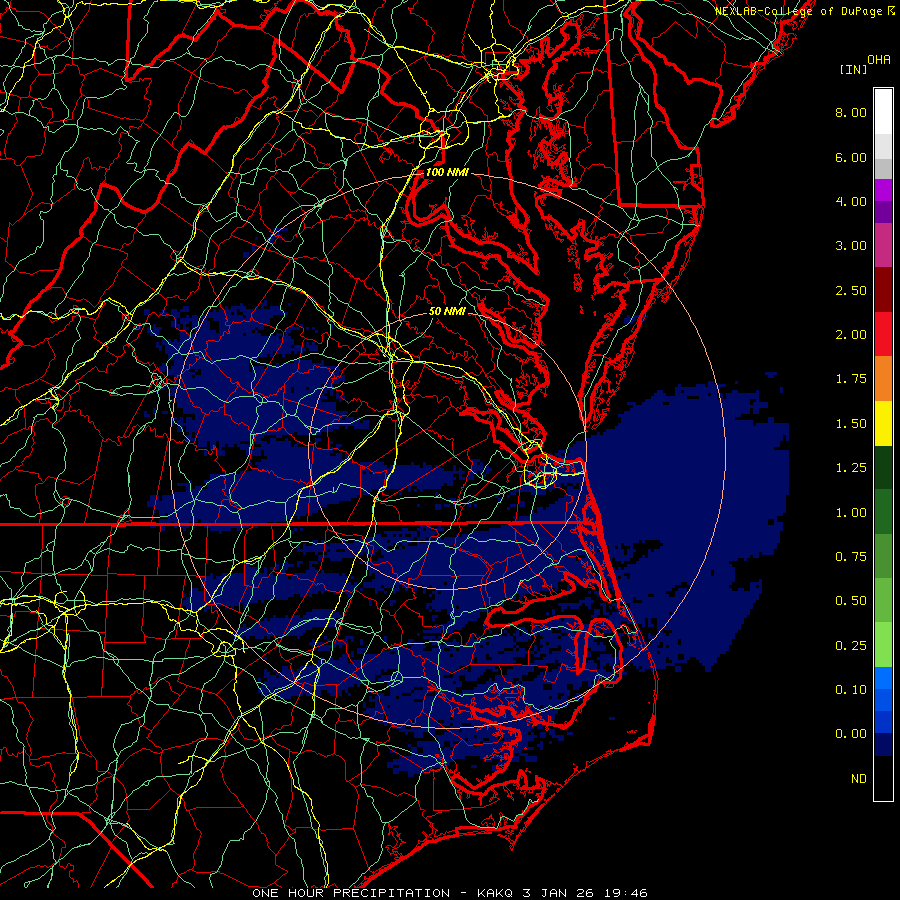This screenshot has width=900, height=900.
Task: Click the '[IN]' units label
Action: 853,69
